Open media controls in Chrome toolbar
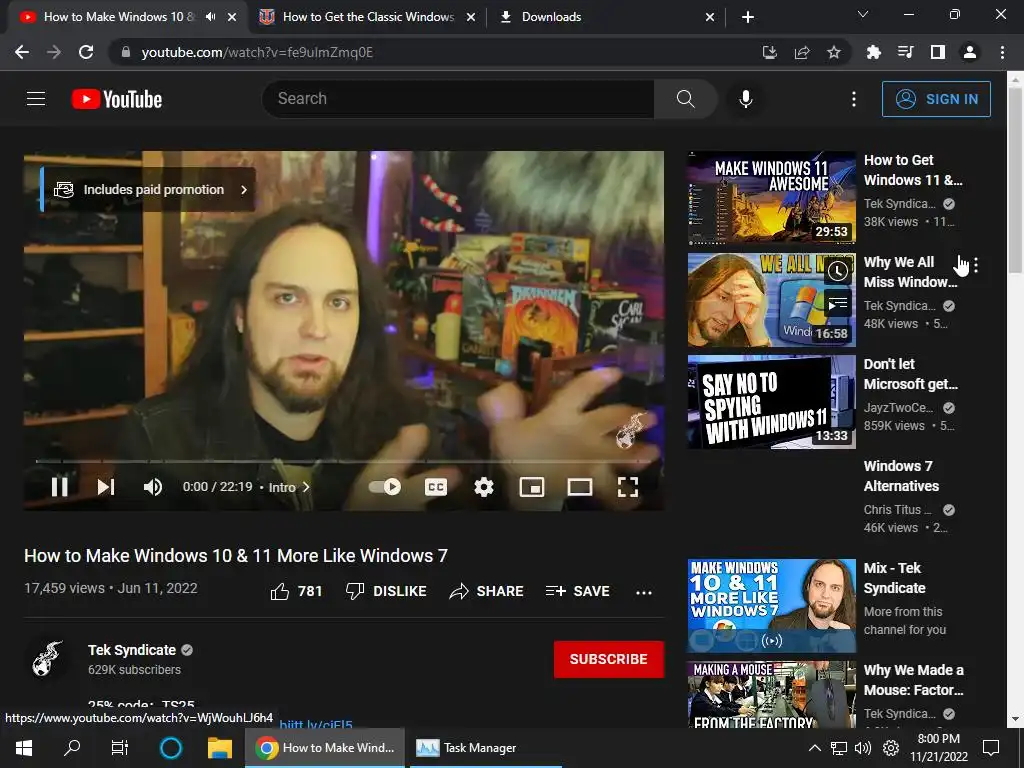 click(x=905, y=52)
